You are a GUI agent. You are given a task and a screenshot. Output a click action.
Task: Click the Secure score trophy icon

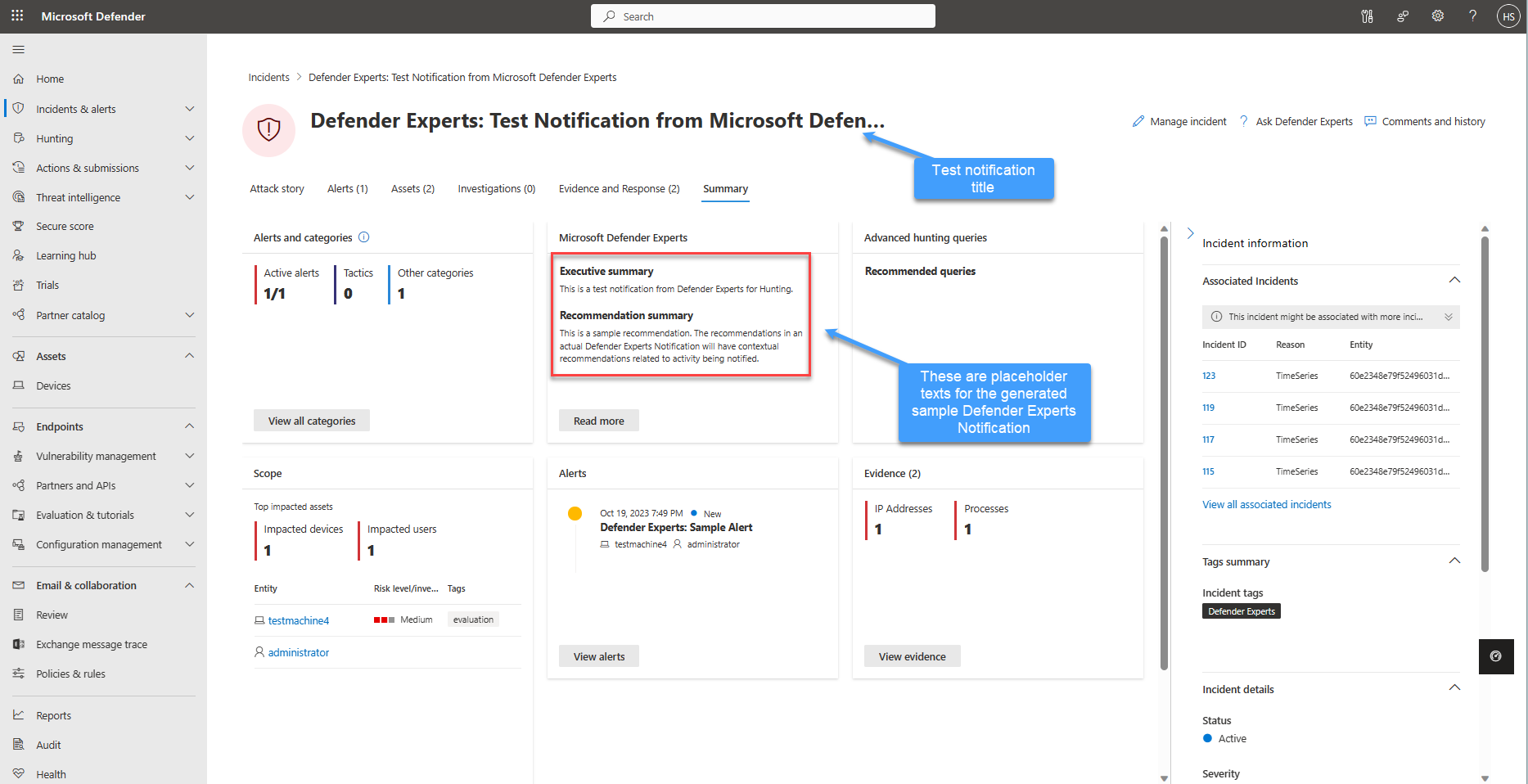18,226
